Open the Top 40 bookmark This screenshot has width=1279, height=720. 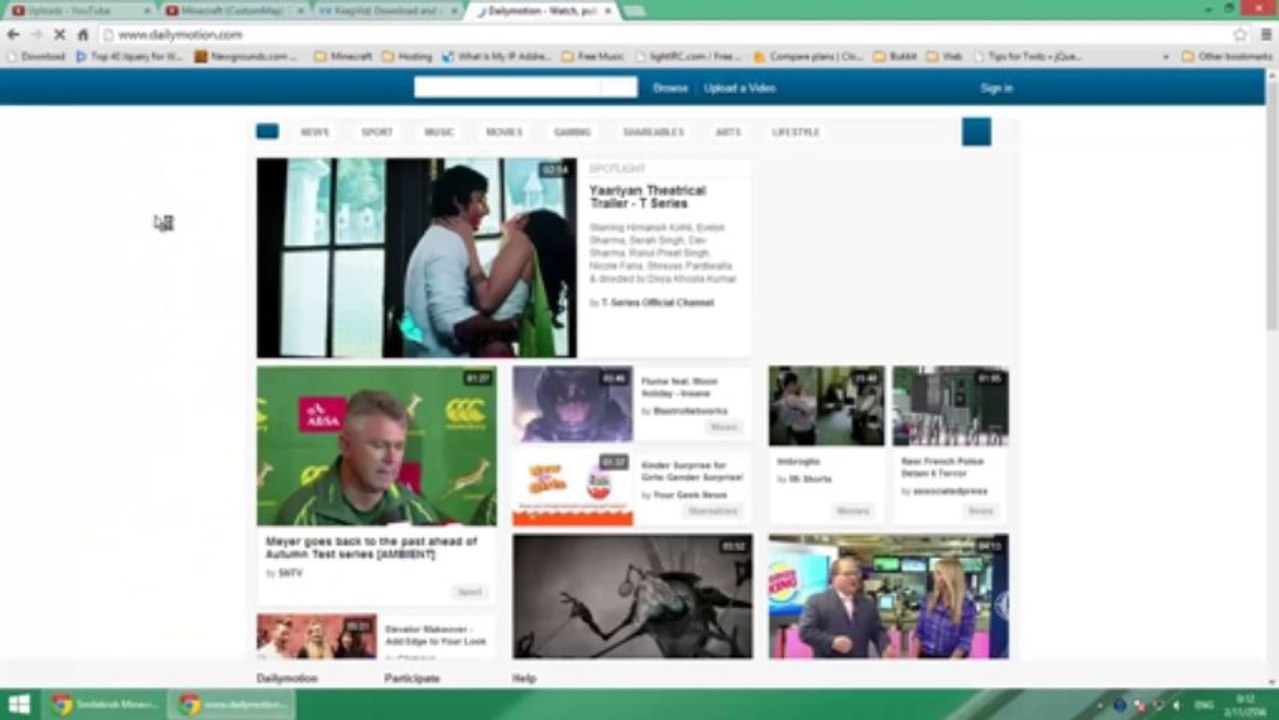tap(130, 57)
